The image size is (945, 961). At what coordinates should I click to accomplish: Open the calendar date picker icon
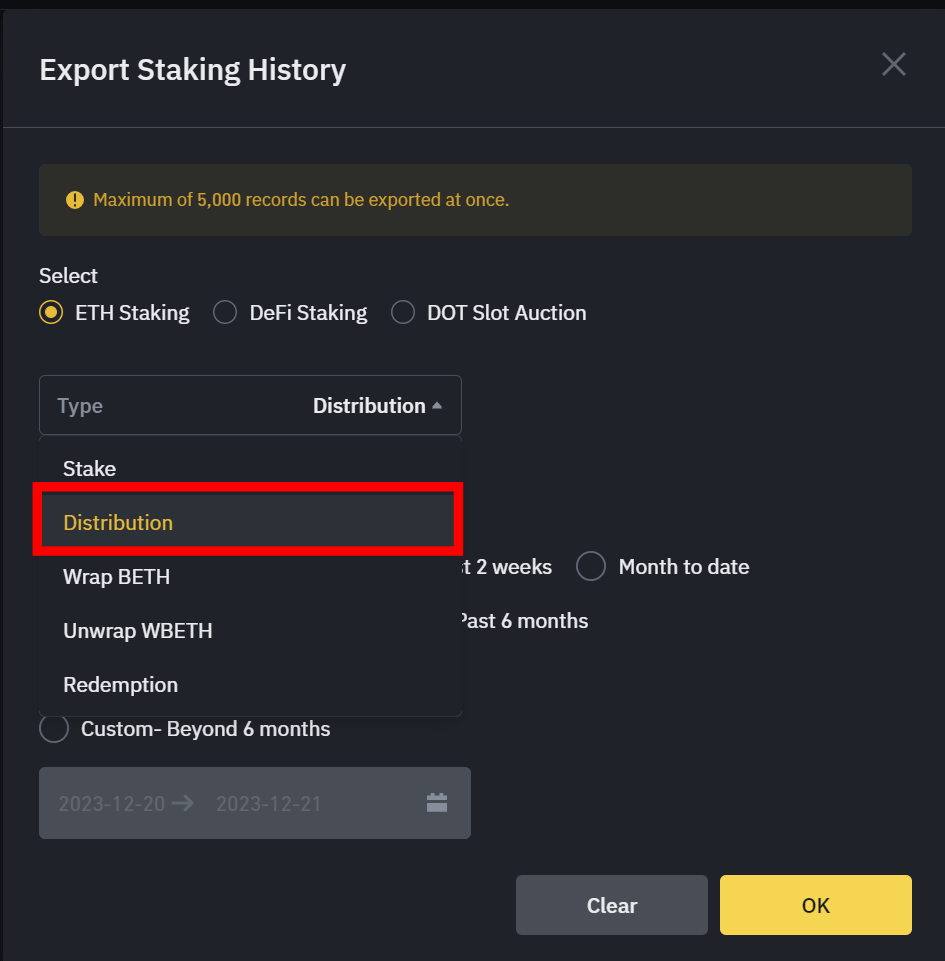436,802
